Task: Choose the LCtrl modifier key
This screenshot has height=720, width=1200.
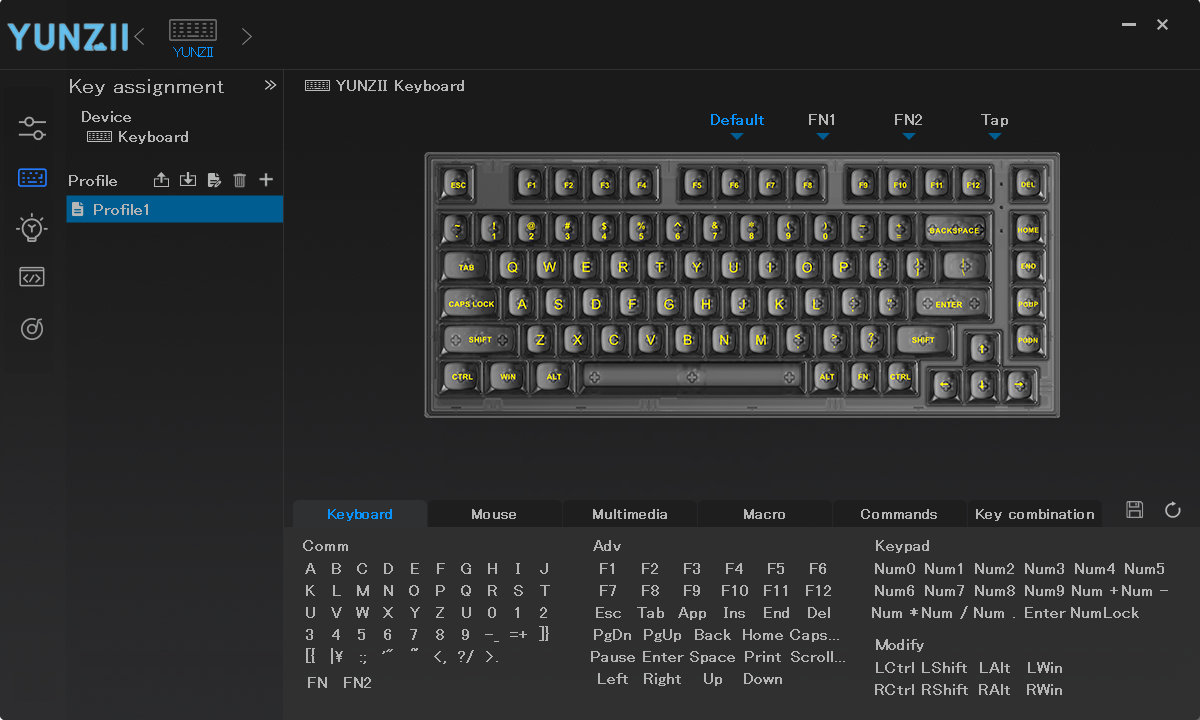Action: coord(892,668)
